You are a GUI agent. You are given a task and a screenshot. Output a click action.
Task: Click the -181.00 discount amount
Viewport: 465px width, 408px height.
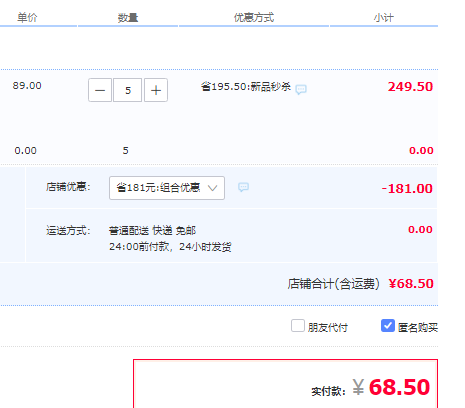[407, 189]
